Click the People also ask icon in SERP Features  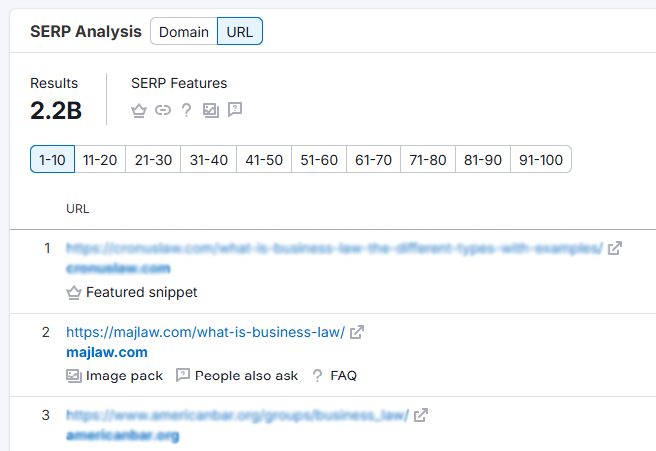click(x=235, y=110)
